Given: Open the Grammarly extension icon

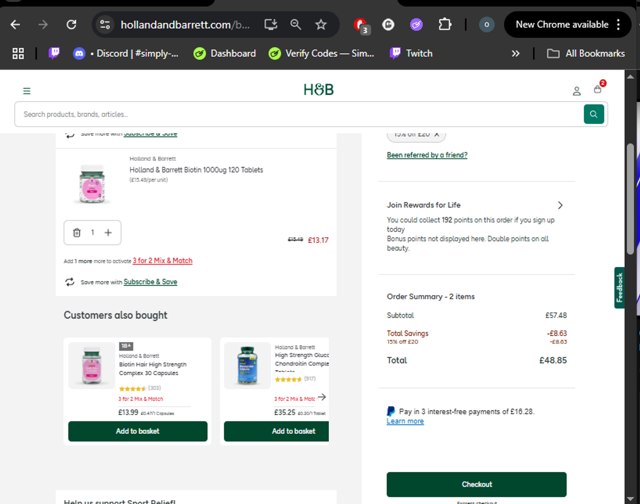Looking at the screenshot, I should (388, 25).
